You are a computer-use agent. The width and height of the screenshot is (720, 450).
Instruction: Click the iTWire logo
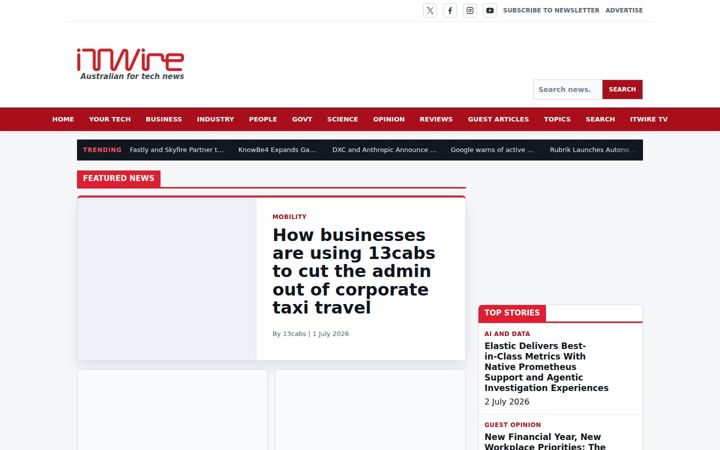[130, 64]
